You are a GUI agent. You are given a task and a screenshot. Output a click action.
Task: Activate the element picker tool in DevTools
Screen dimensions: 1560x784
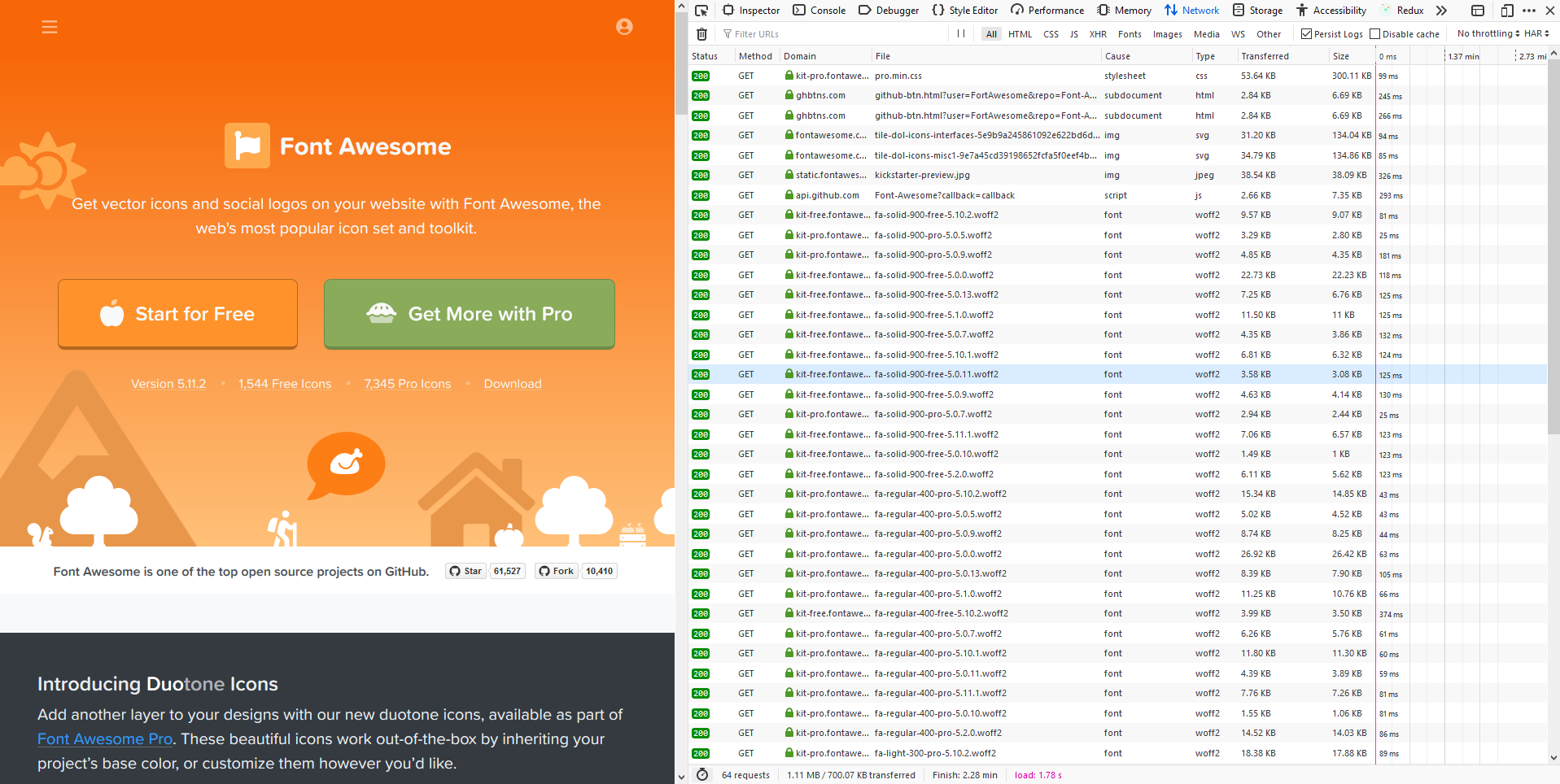point(701,11)
